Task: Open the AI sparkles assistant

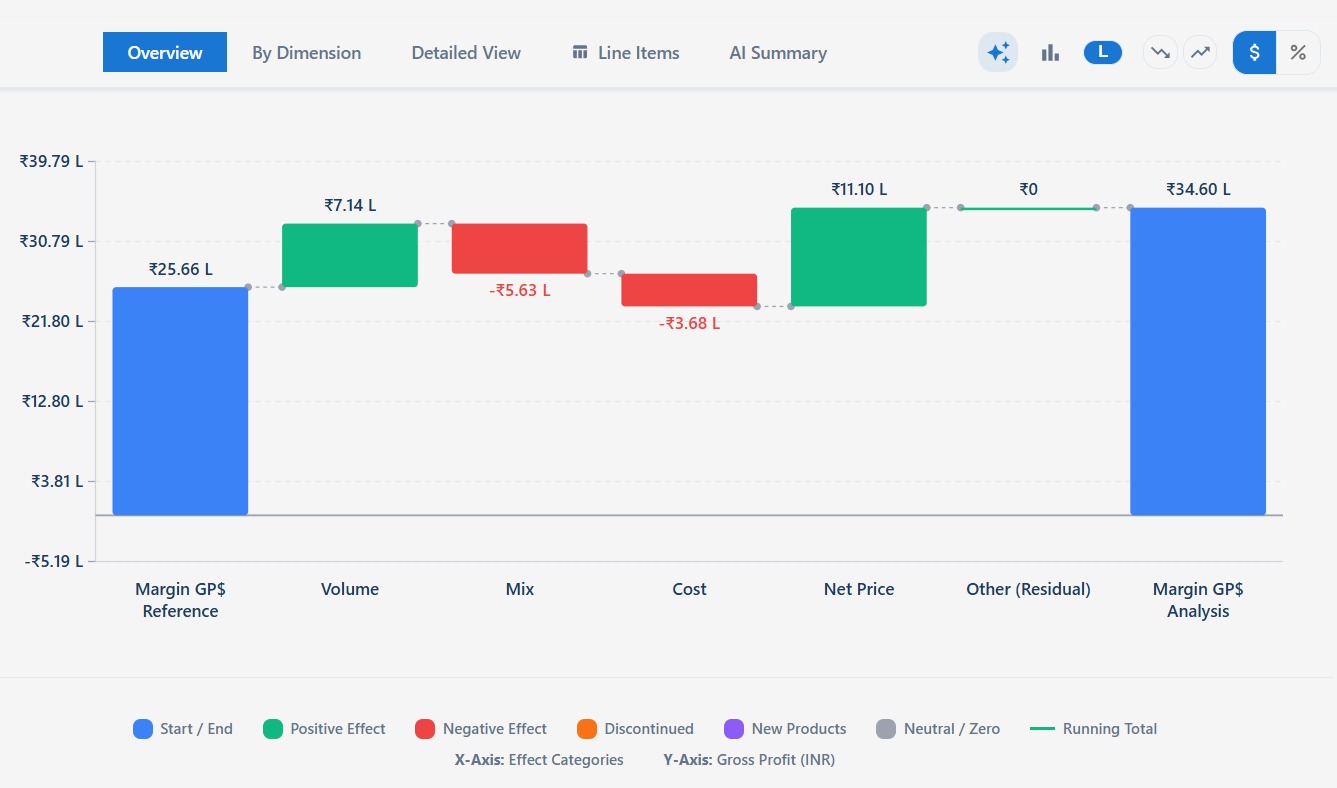Action: (x=997, y=52)
